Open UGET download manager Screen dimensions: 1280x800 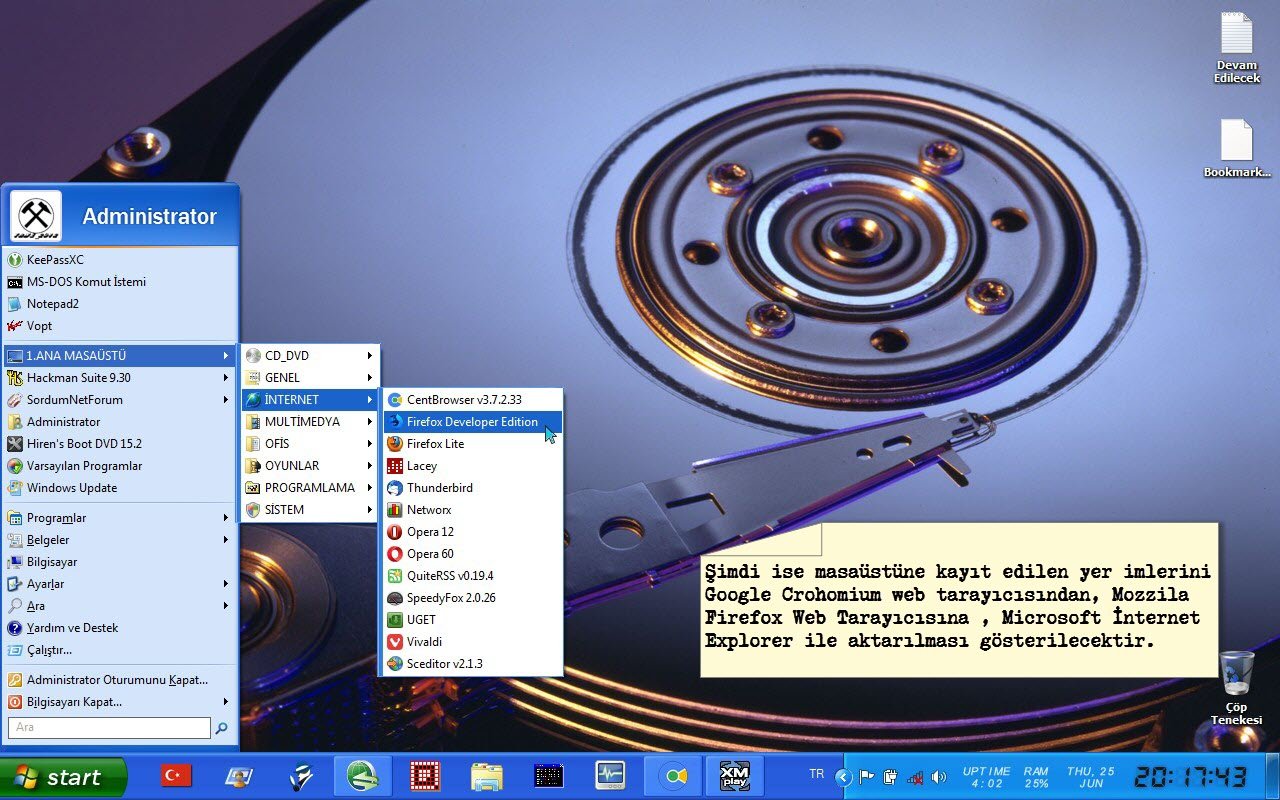(473, 620)
